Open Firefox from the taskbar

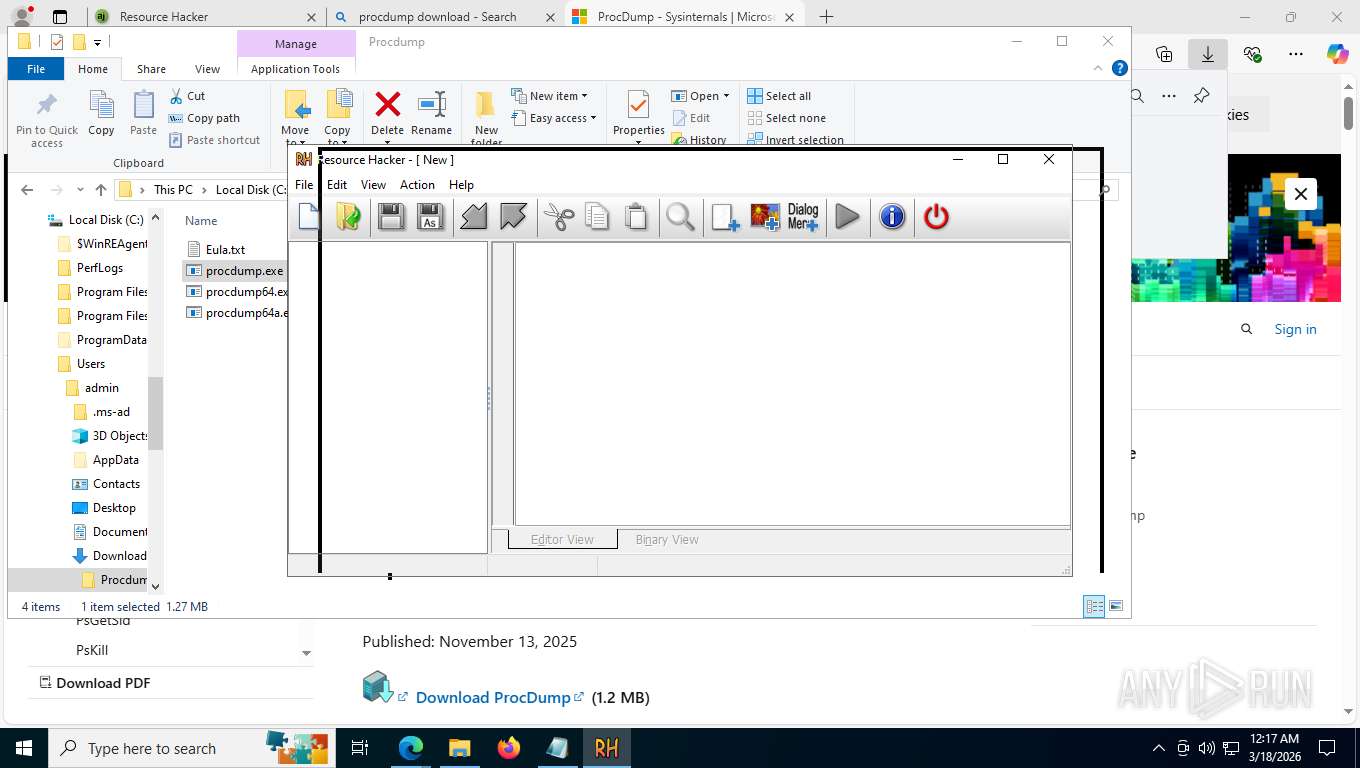point(509,748)
